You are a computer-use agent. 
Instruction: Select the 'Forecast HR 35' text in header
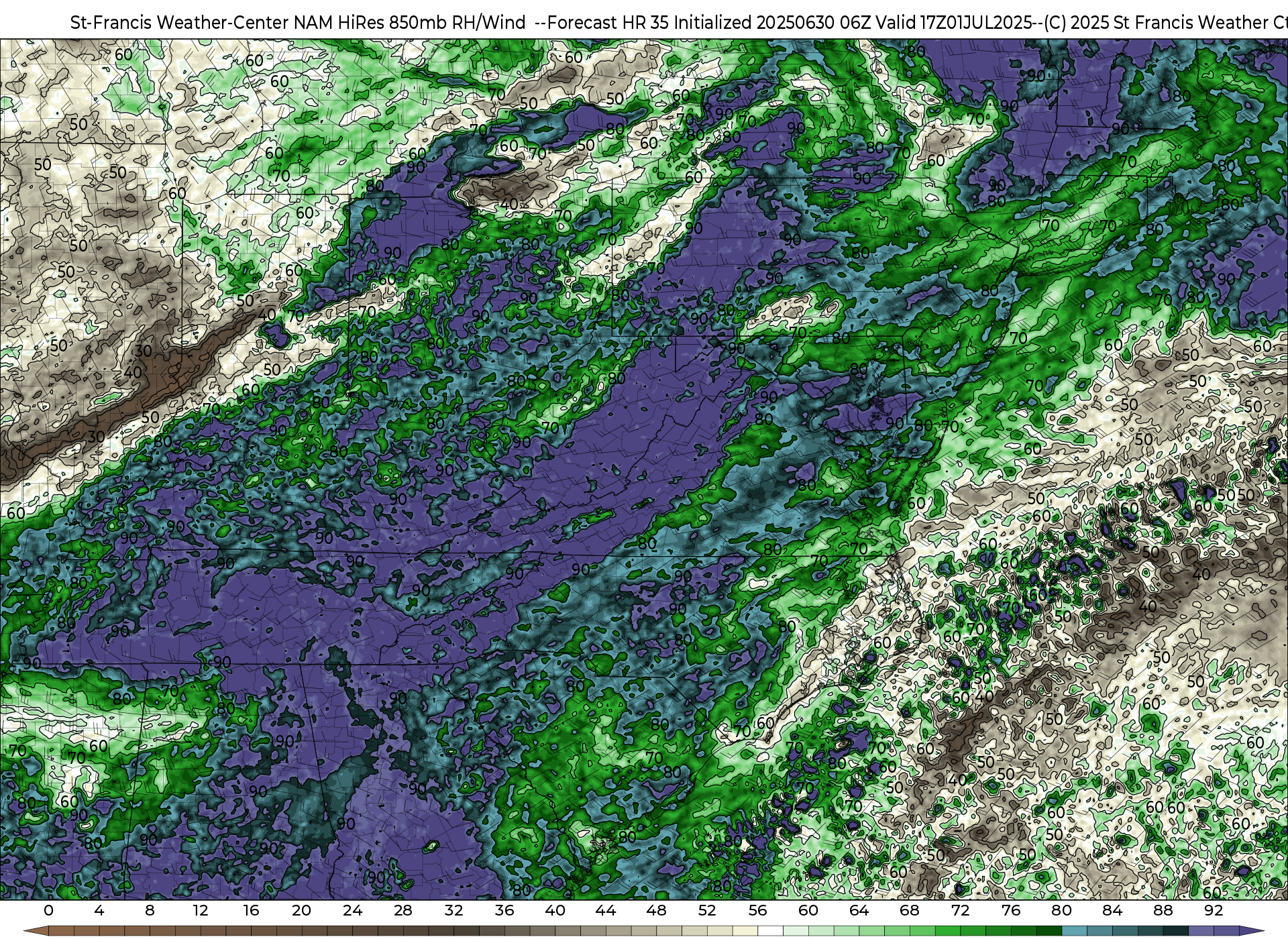(x=608, y=23)
